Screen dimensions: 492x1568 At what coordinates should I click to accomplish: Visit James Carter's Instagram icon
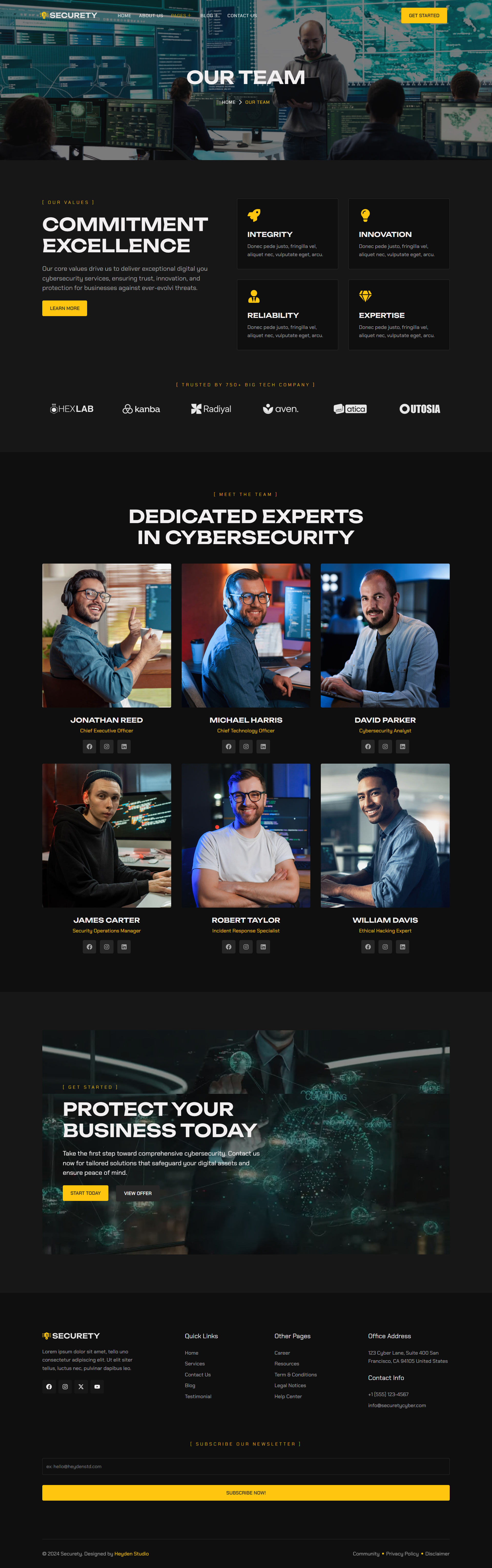[x=107, y=947]
